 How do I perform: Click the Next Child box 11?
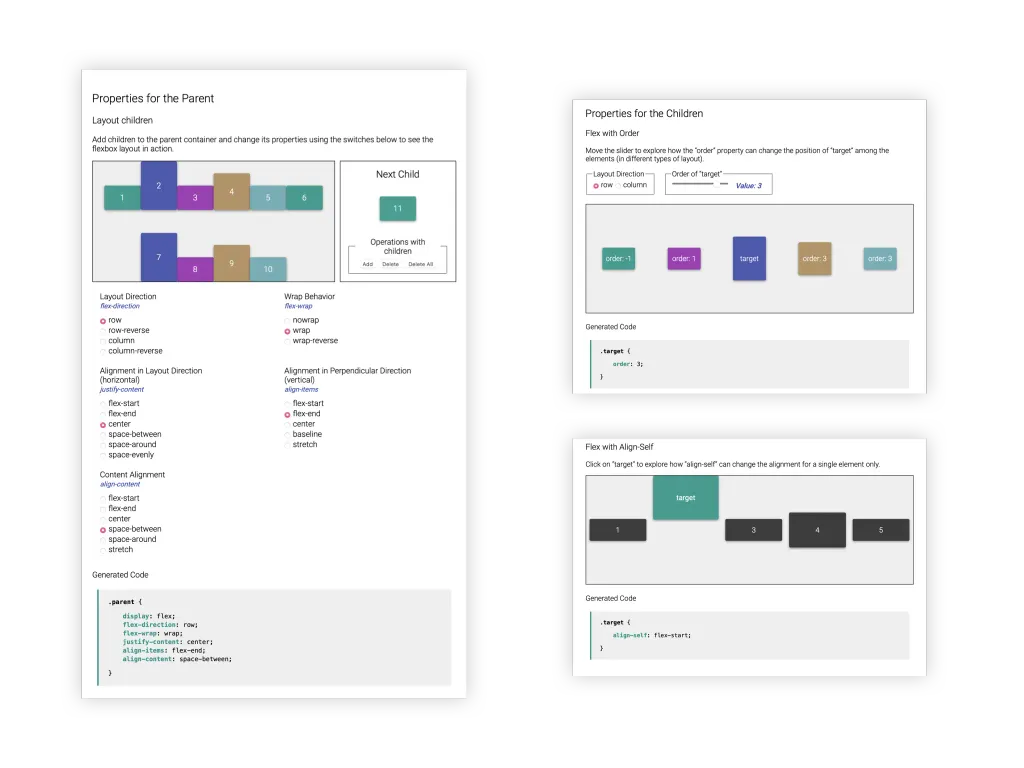click(x=398, y=208)
